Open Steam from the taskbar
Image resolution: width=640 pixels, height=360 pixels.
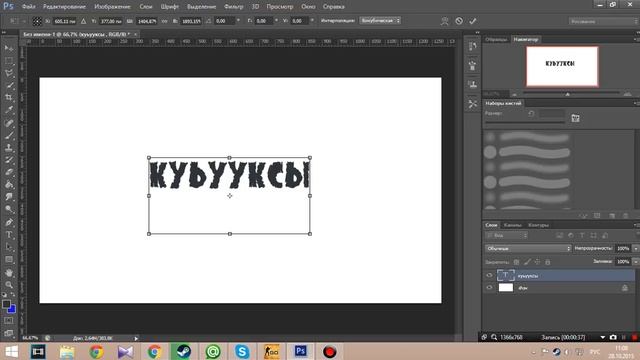(x=183, y=351)
